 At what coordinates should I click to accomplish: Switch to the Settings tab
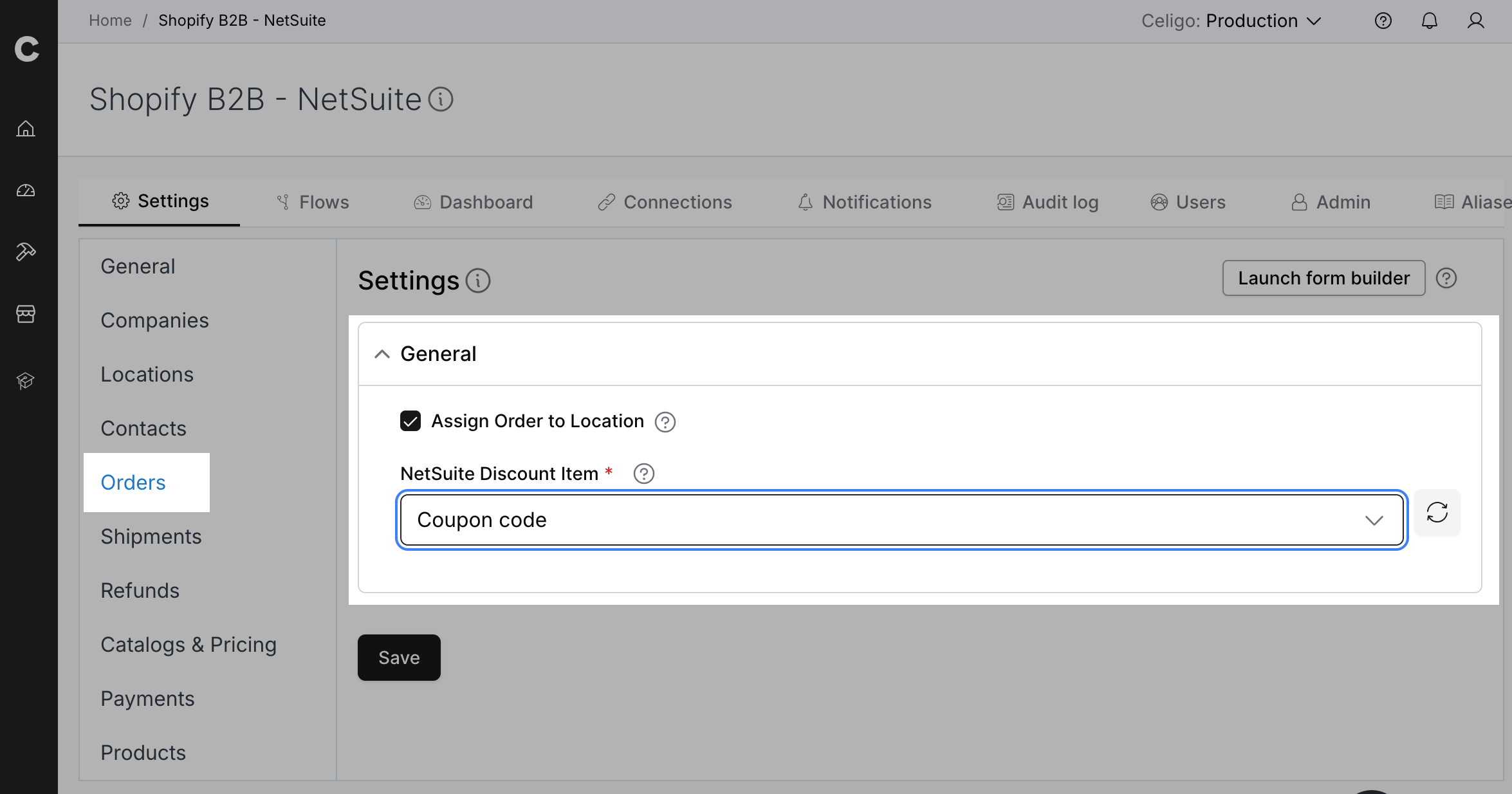coord(160,201)
